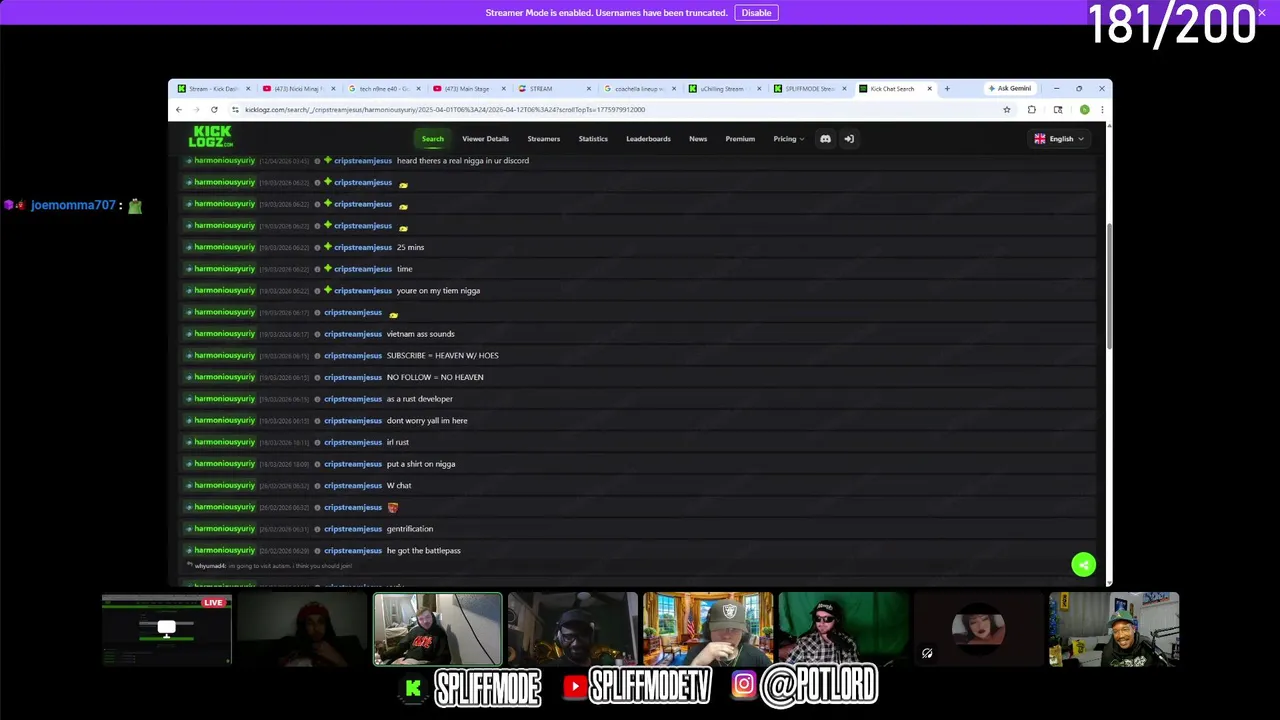Click the page vertical scrollbar thumb
This screenshot has height=720, width=1280.
coord(1108,285)
